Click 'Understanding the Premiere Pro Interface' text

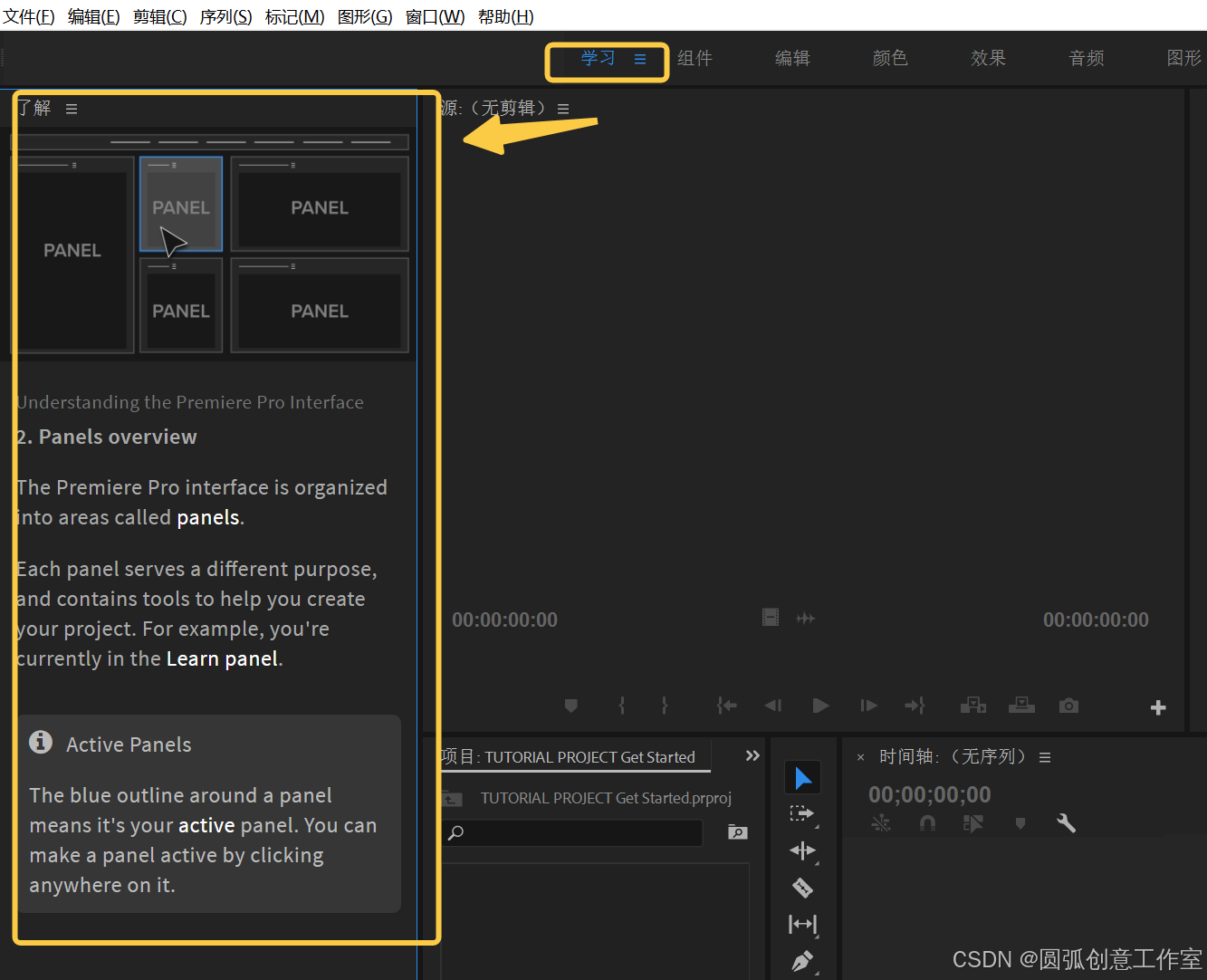190,402
